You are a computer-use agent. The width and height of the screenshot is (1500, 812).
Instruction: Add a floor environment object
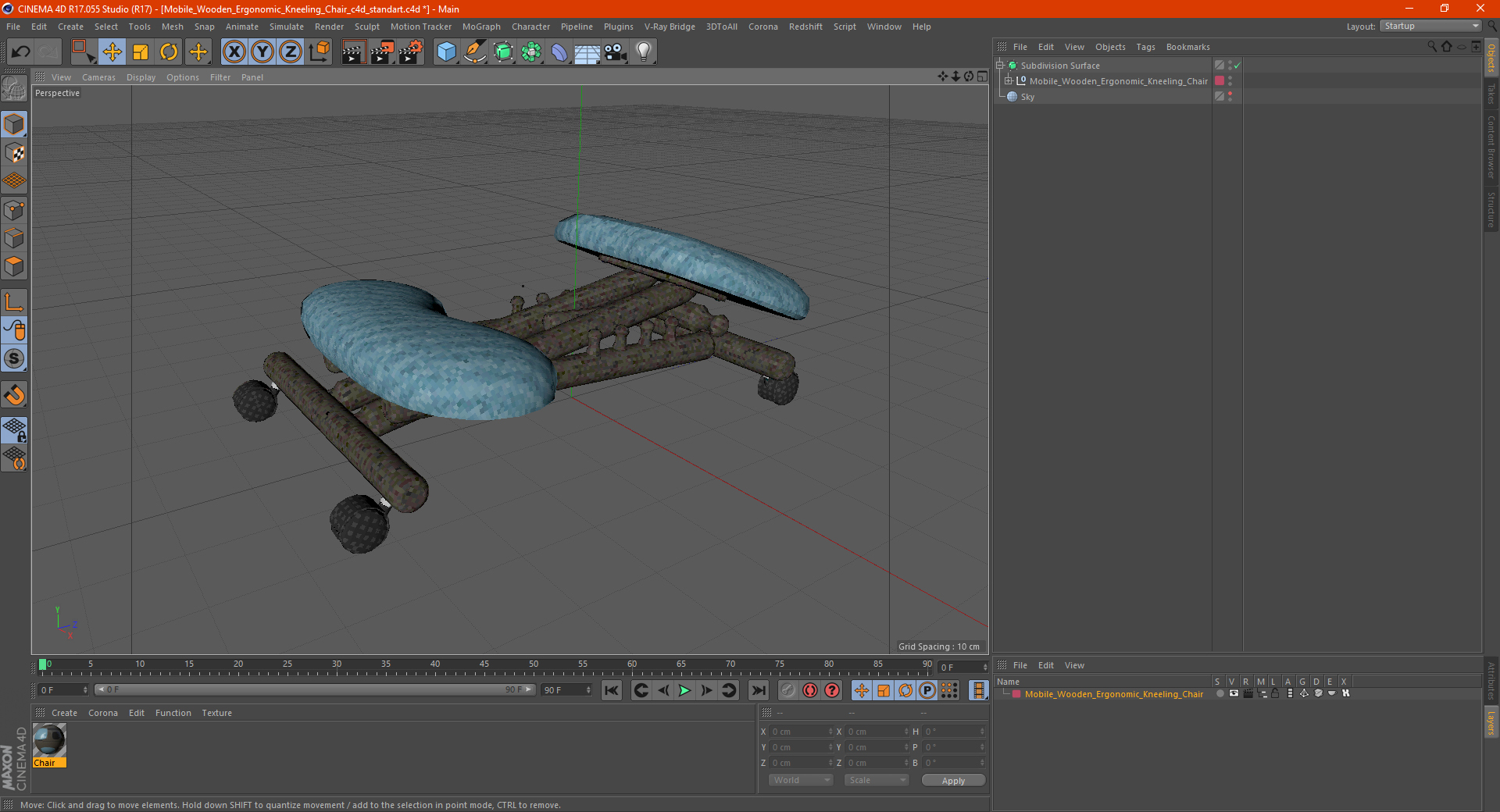pyautogui.click(x=587, y=52)
